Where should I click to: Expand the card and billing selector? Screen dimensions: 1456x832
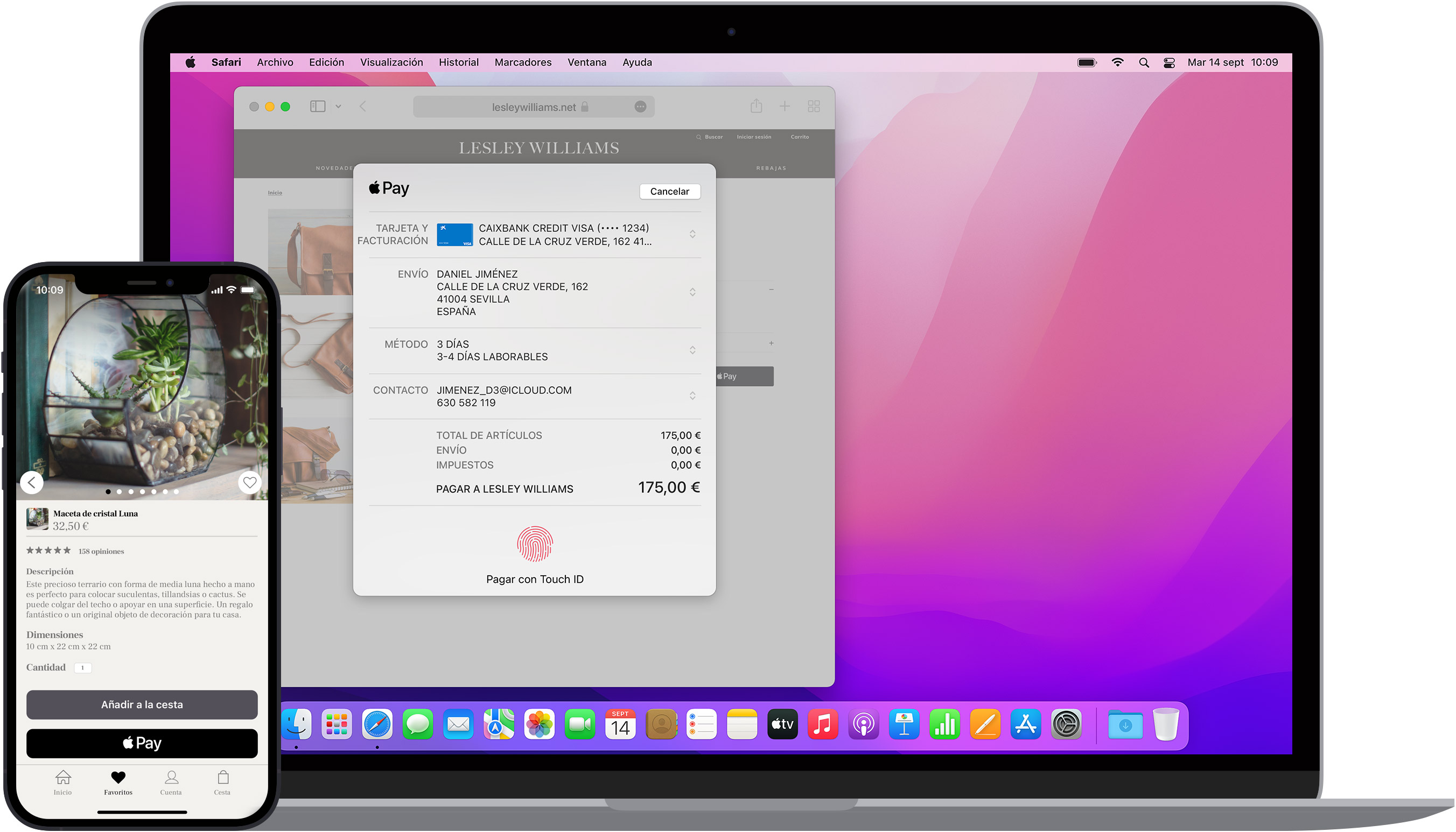692,234
